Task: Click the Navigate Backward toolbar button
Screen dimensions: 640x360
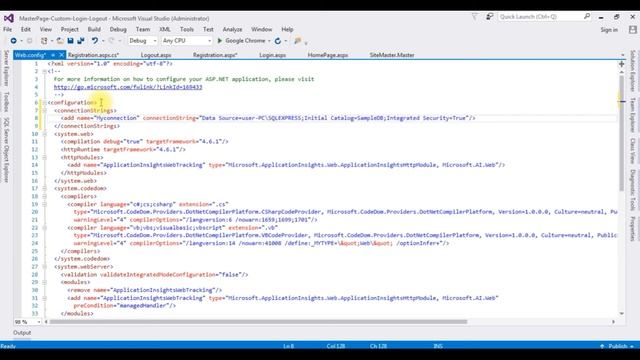Action: (13, 41)
